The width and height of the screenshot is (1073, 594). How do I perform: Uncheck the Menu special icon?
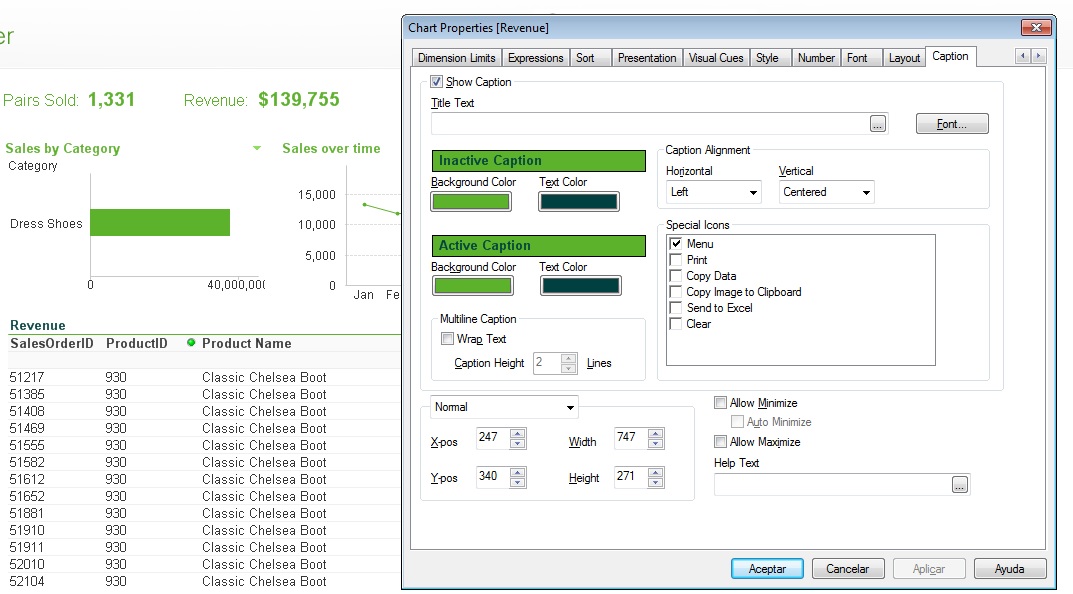click(x=675, y=244)
